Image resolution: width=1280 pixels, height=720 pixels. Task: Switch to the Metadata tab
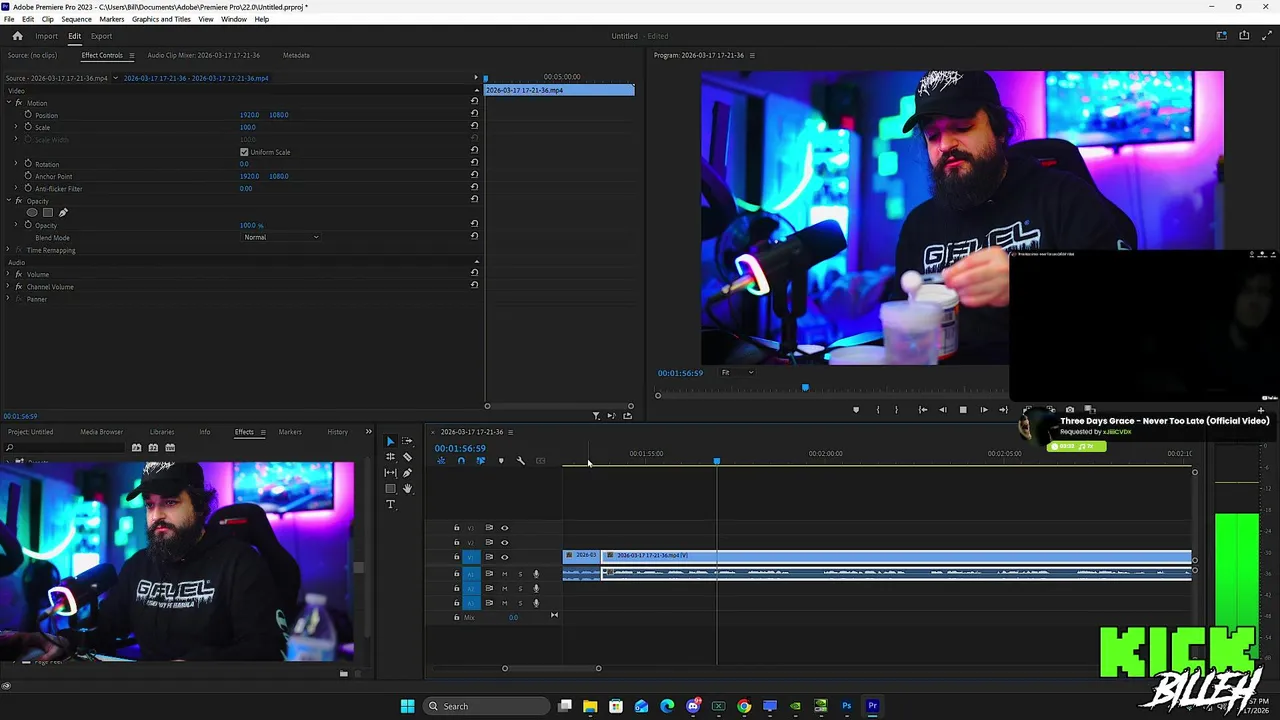(296, 55)
